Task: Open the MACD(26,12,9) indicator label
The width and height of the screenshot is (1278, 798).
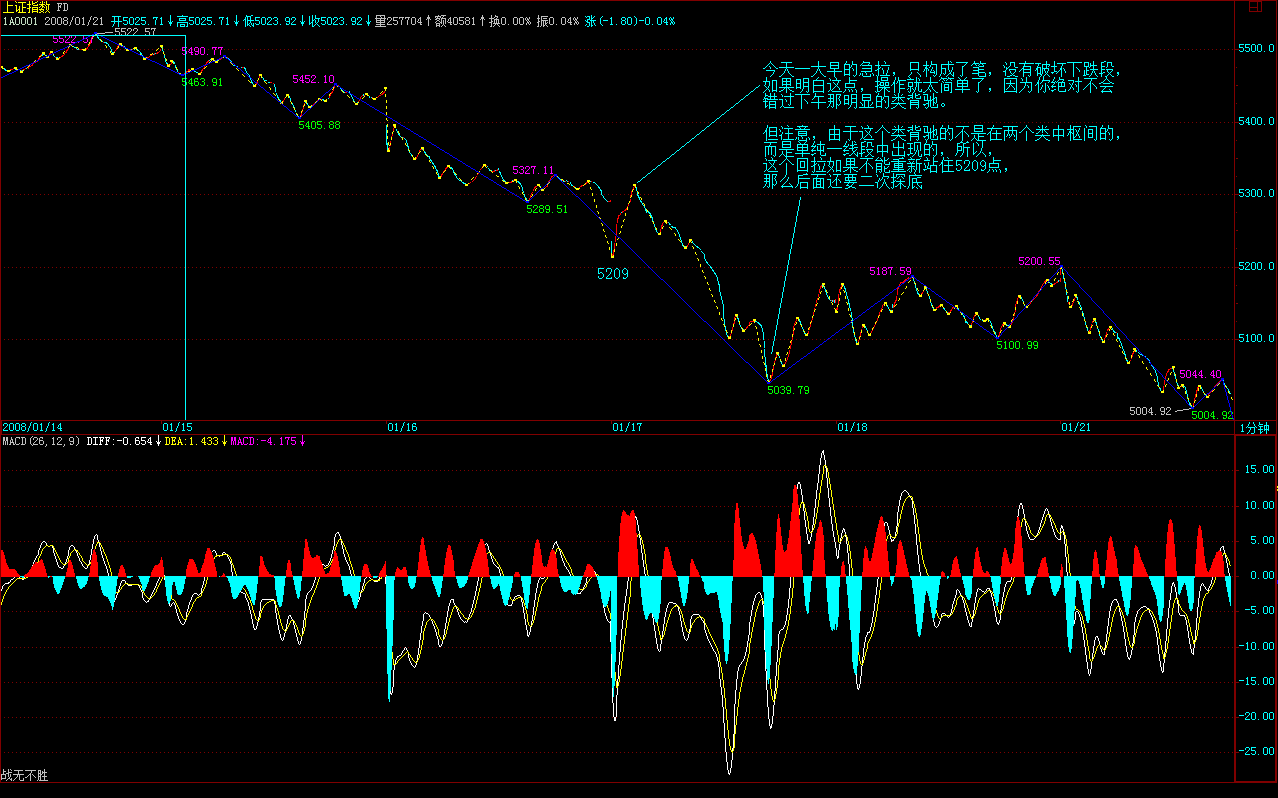Action: pos(41,441)
